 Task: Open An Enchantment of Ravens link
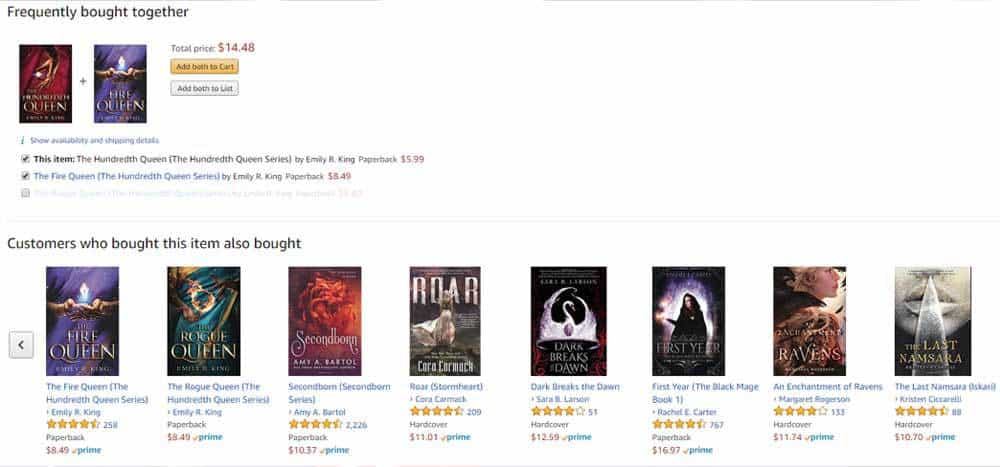tap(828, 387)
